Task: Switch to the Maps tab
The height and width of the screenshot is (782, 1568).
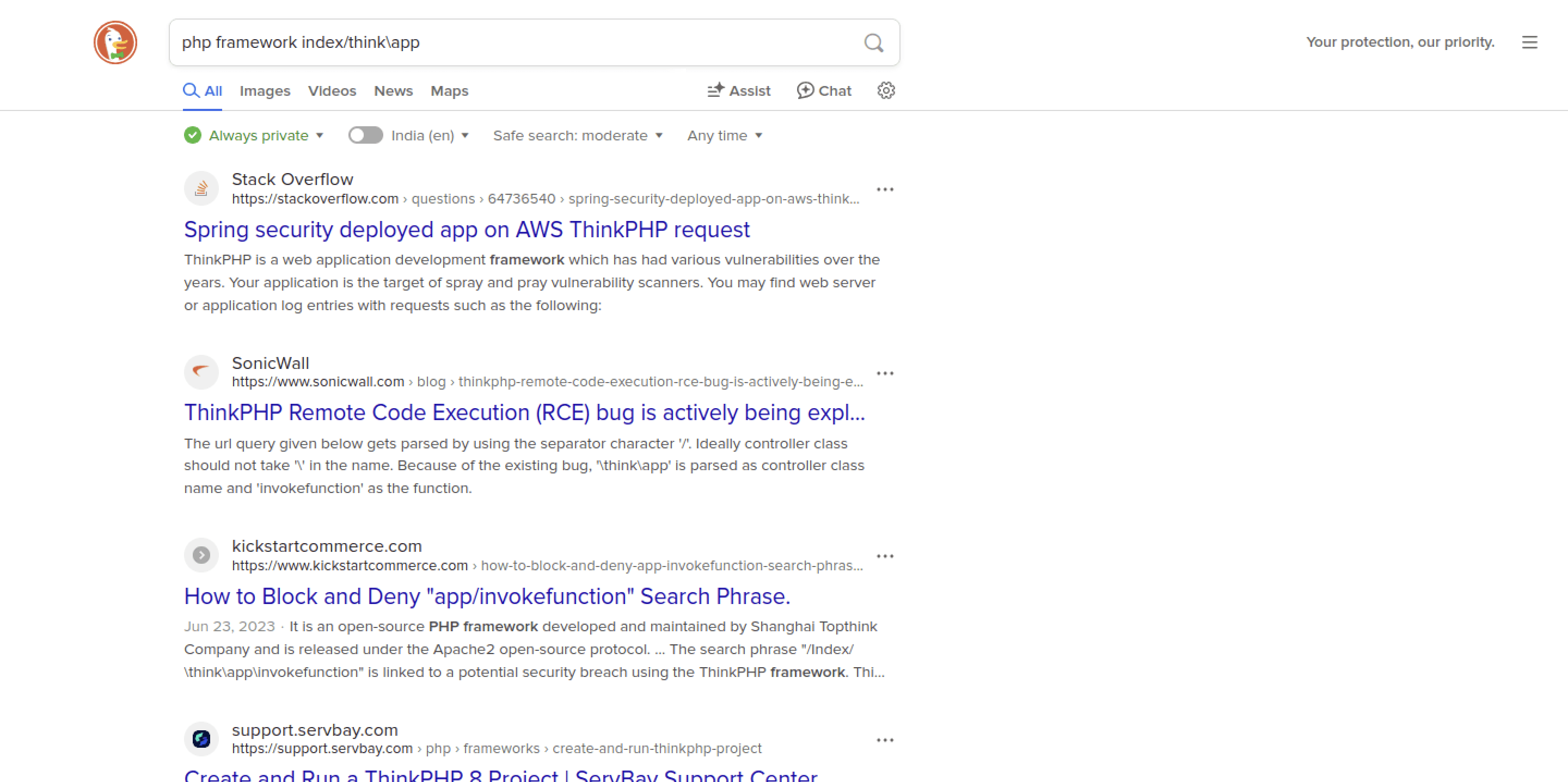Action: [x=449, y=91]
